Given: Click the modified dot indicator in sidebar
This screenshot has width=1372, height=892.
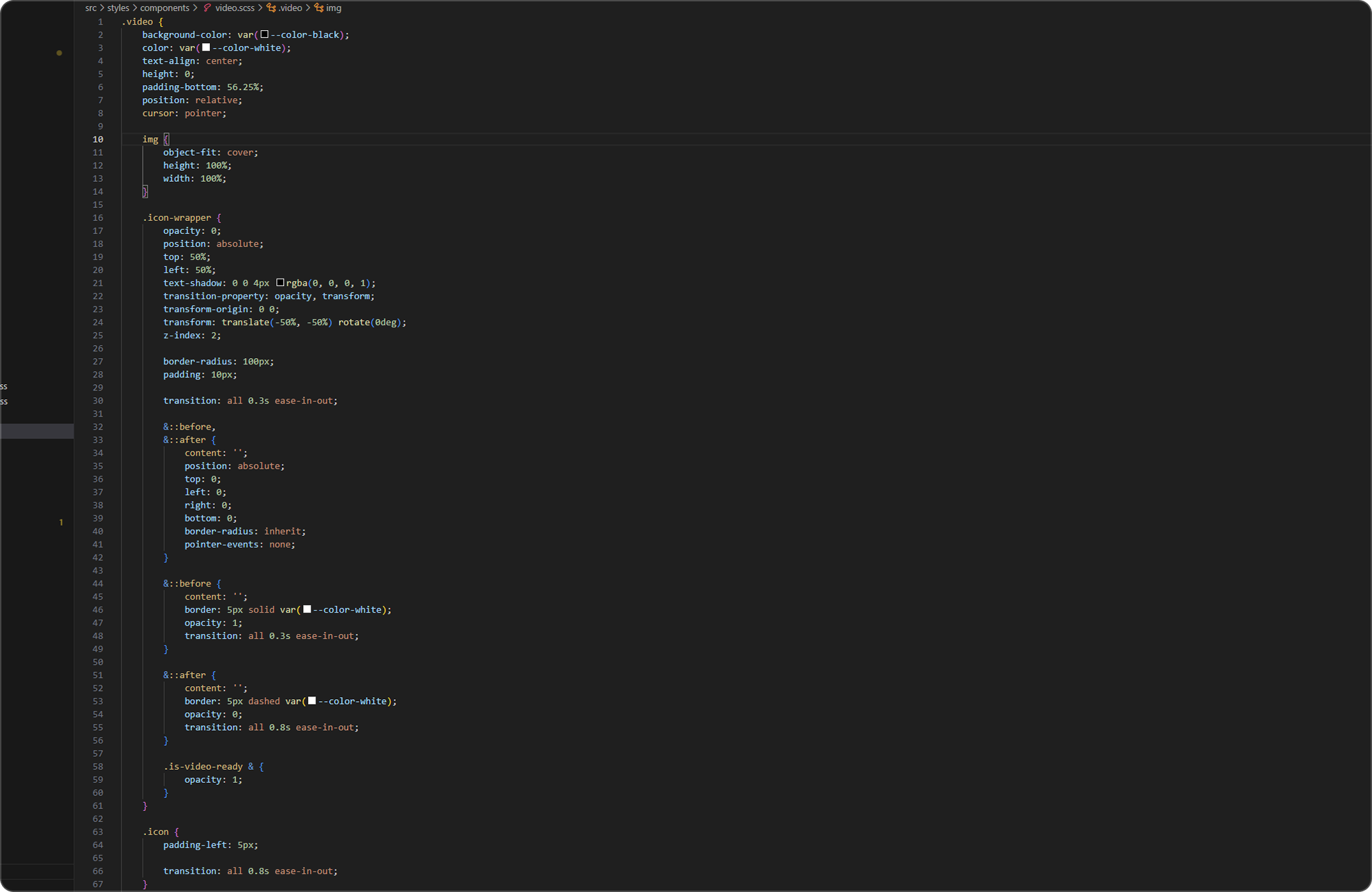Looking at the screenshot, I should 59,53.
